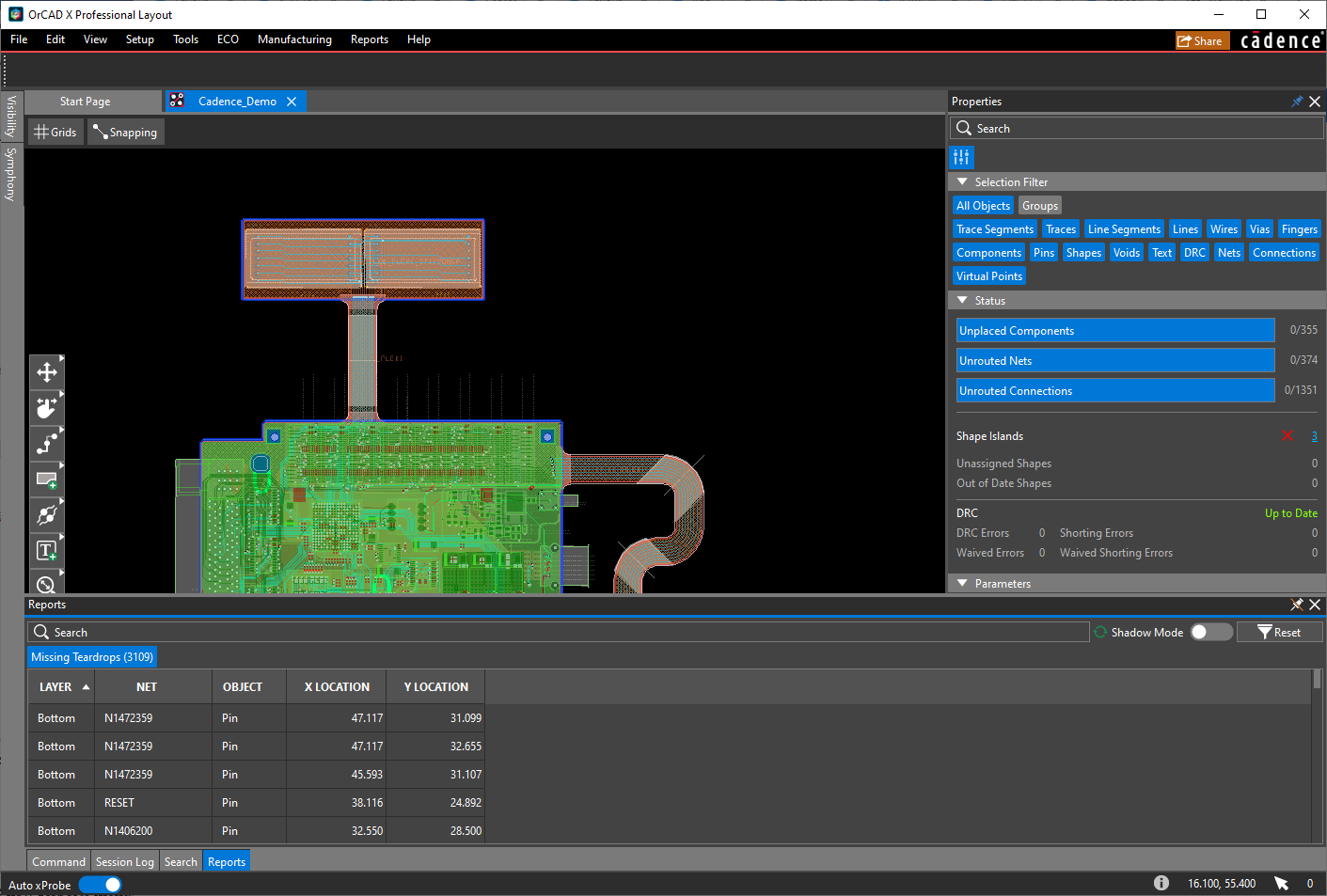Open the Search tab at bottom
The width and height of the screenshot is (1327, 896).
click(x=181, y=861)
